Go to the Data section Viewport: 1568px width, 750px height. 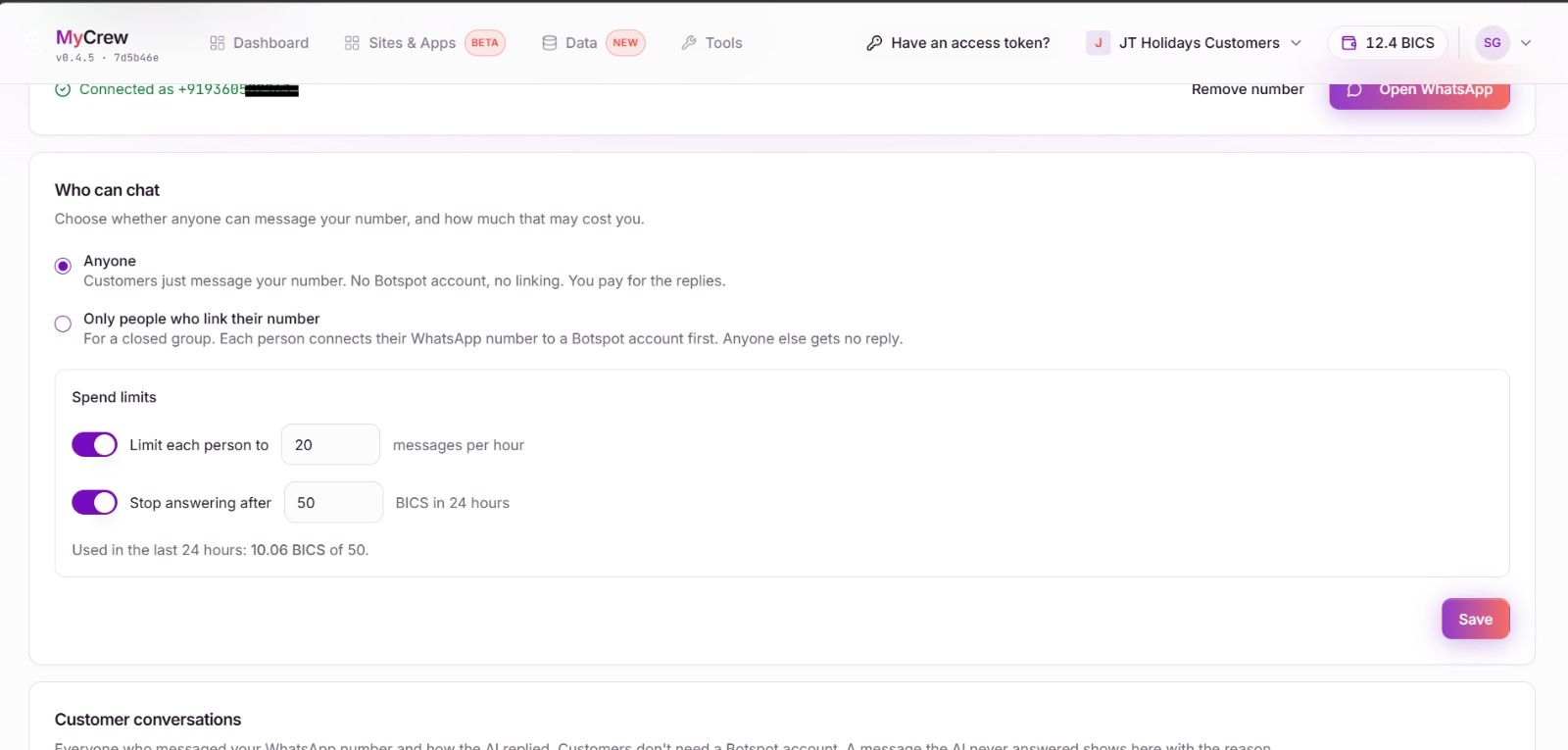(593, 43)
